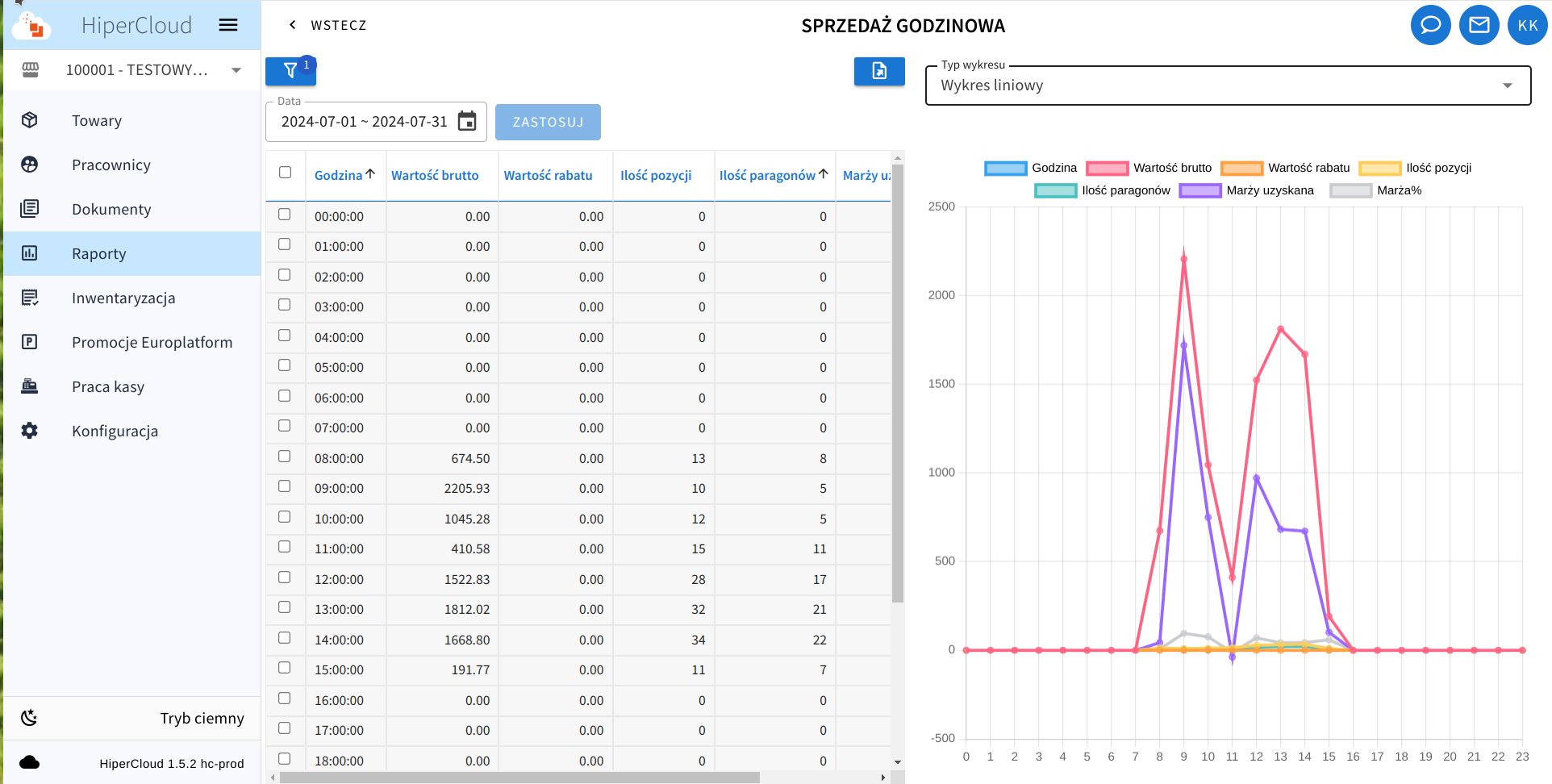The height and width of the screenshot is (784, 1552).
Task: Toggle Godzina legend swatch in chart
Action: 1005,168
